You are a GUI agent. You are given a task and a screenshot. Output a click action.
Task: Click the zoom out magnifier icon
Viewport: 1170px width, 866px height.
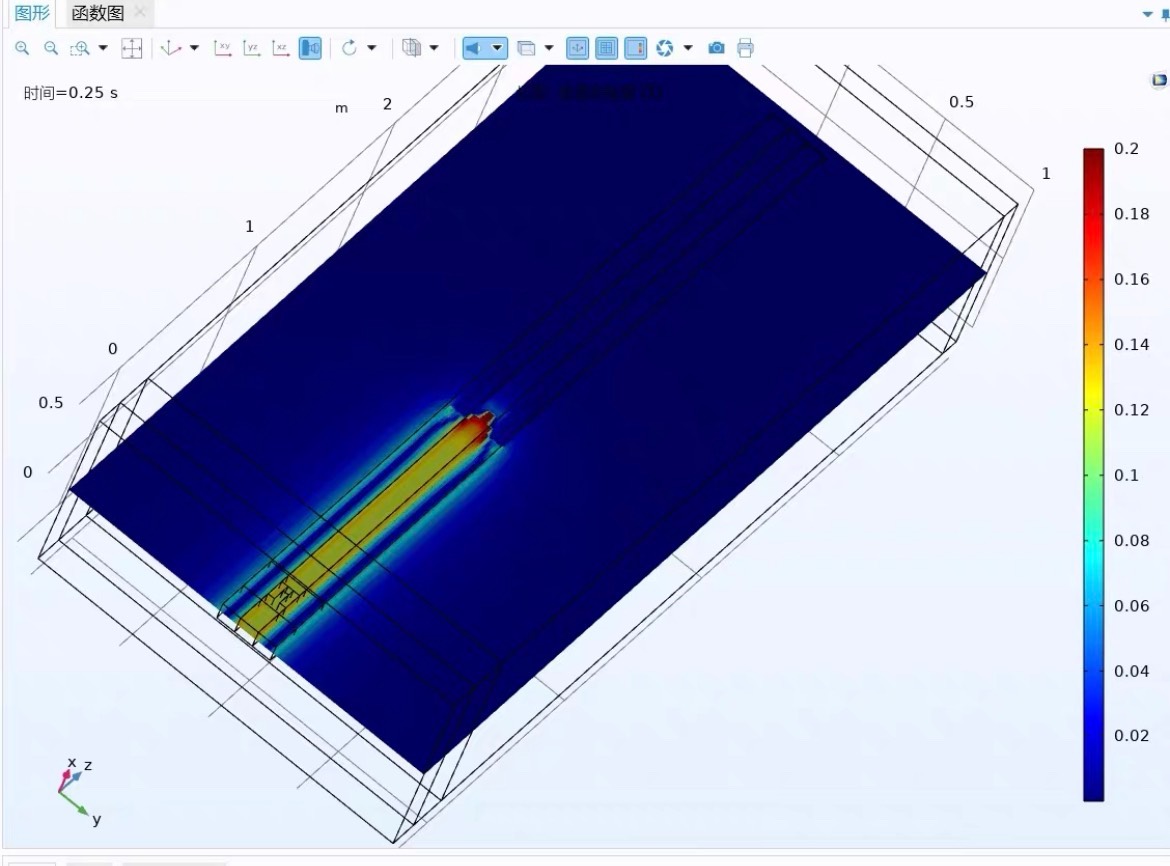click(x=51, y=48)
